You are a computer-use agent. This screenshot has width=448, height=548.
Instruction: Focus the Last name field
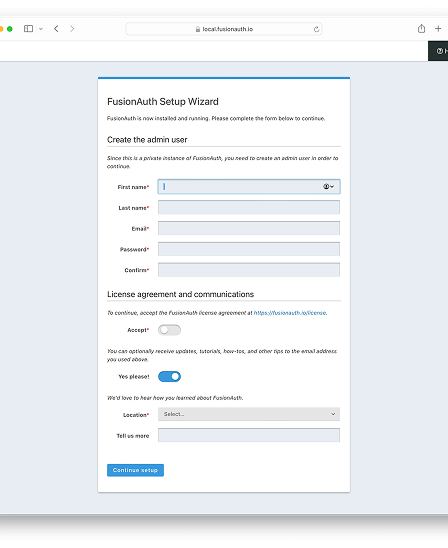click(x=249, y=207)
